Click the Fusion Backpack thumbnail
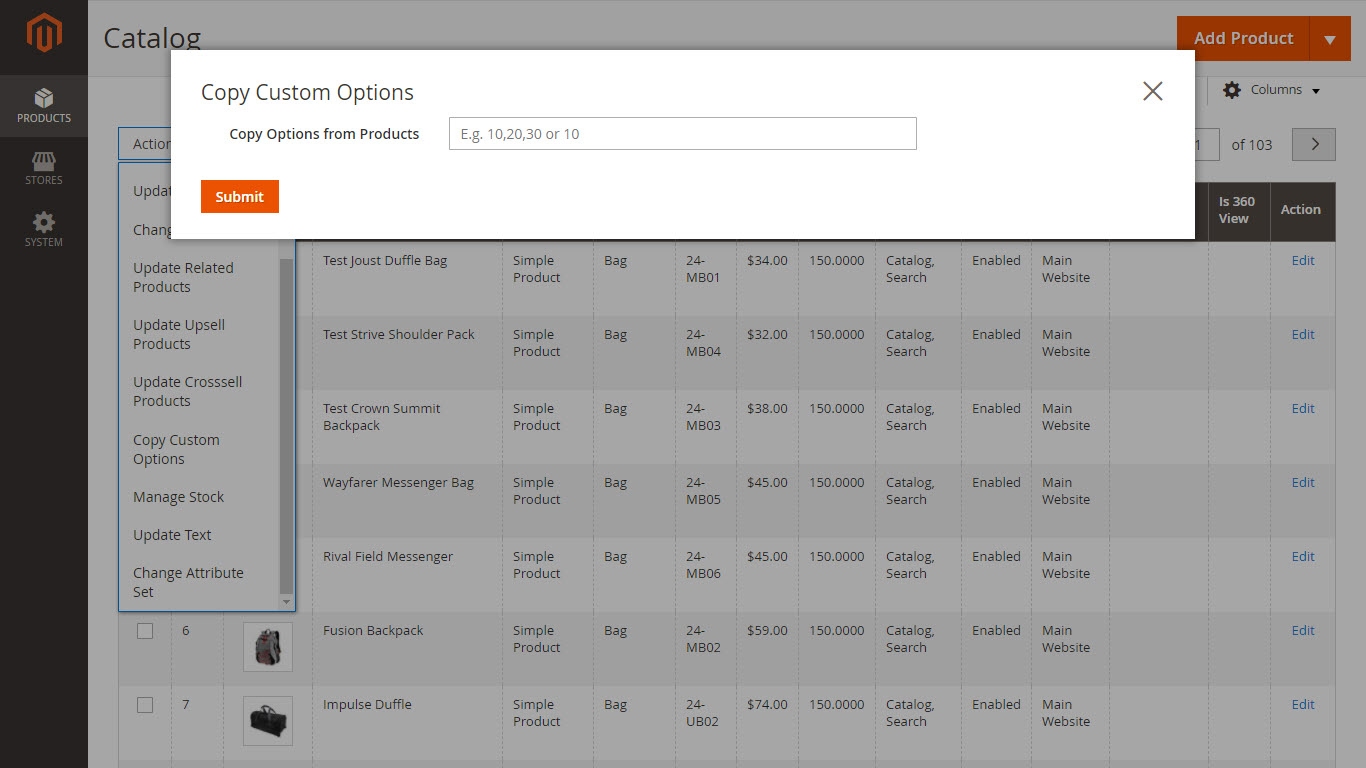The width and height of the screenshot is (1366, 768). pyautogui.click(x=268, y=647)
